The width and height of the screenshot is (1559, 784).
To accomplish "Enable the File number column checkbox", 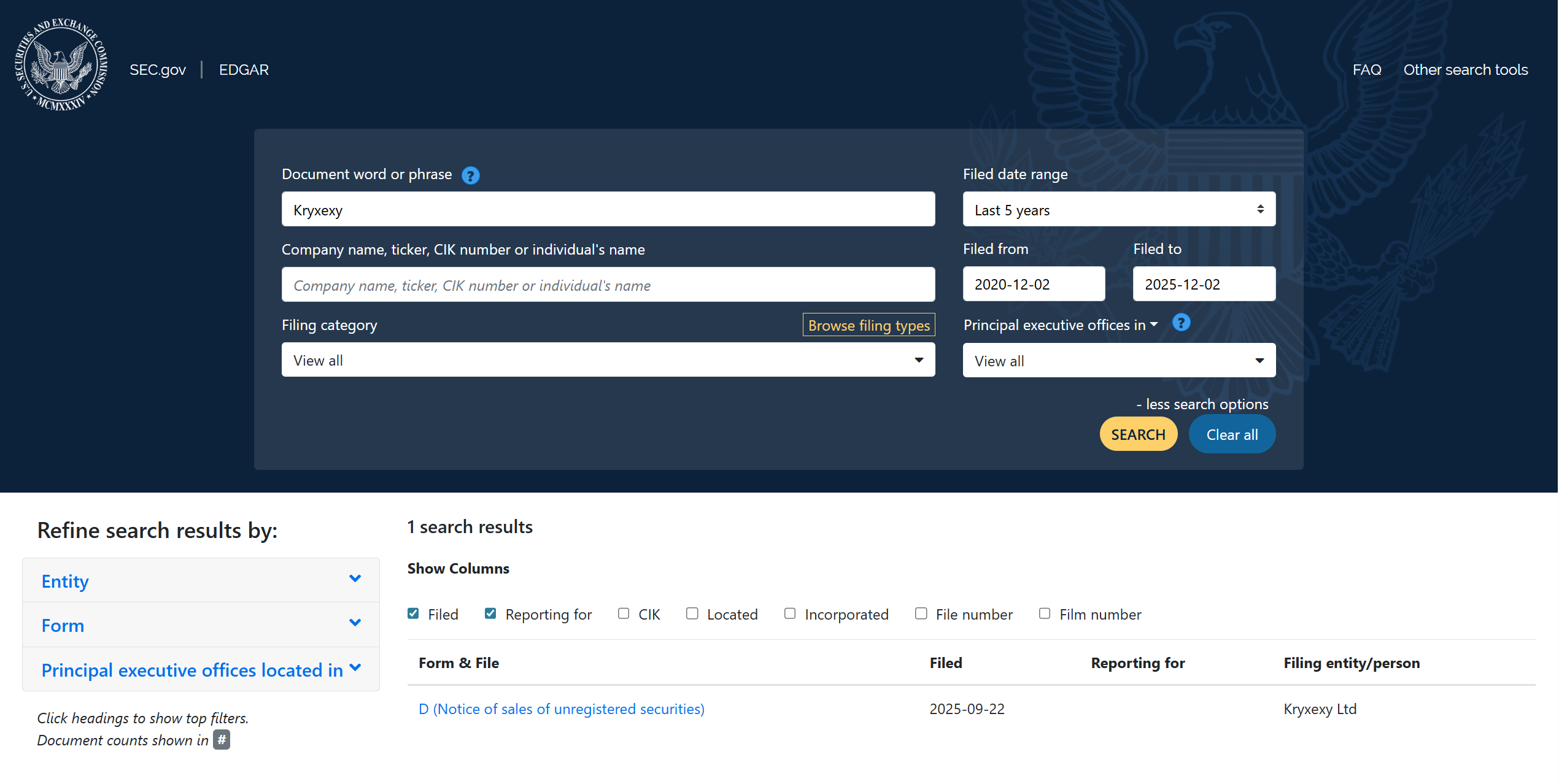I will 921,613.
